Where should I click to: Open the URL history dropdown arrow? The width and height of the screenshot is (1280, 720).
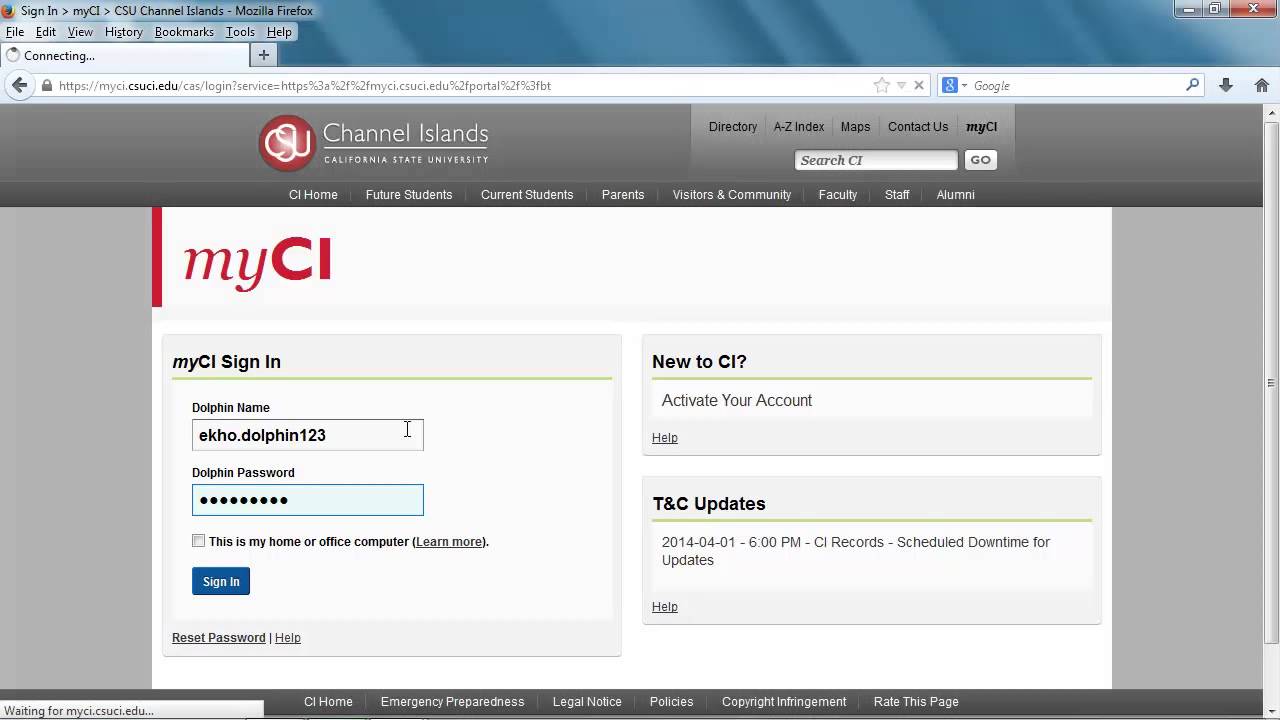tap(901, 85)
